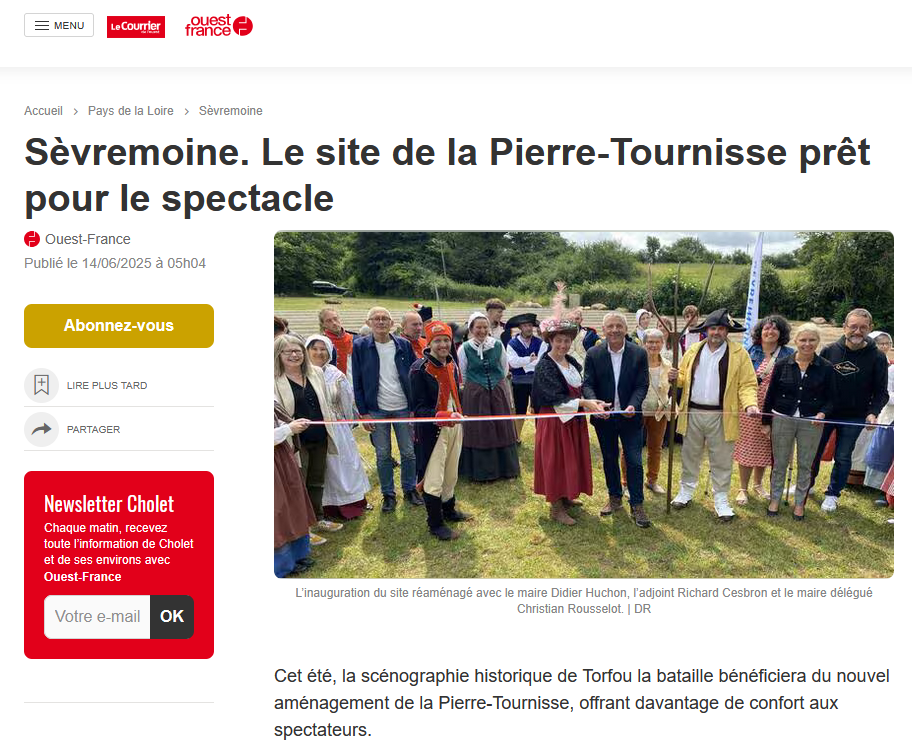
Task: Click the Abonnez-vous subscribe button
Action: coord(119,326)
